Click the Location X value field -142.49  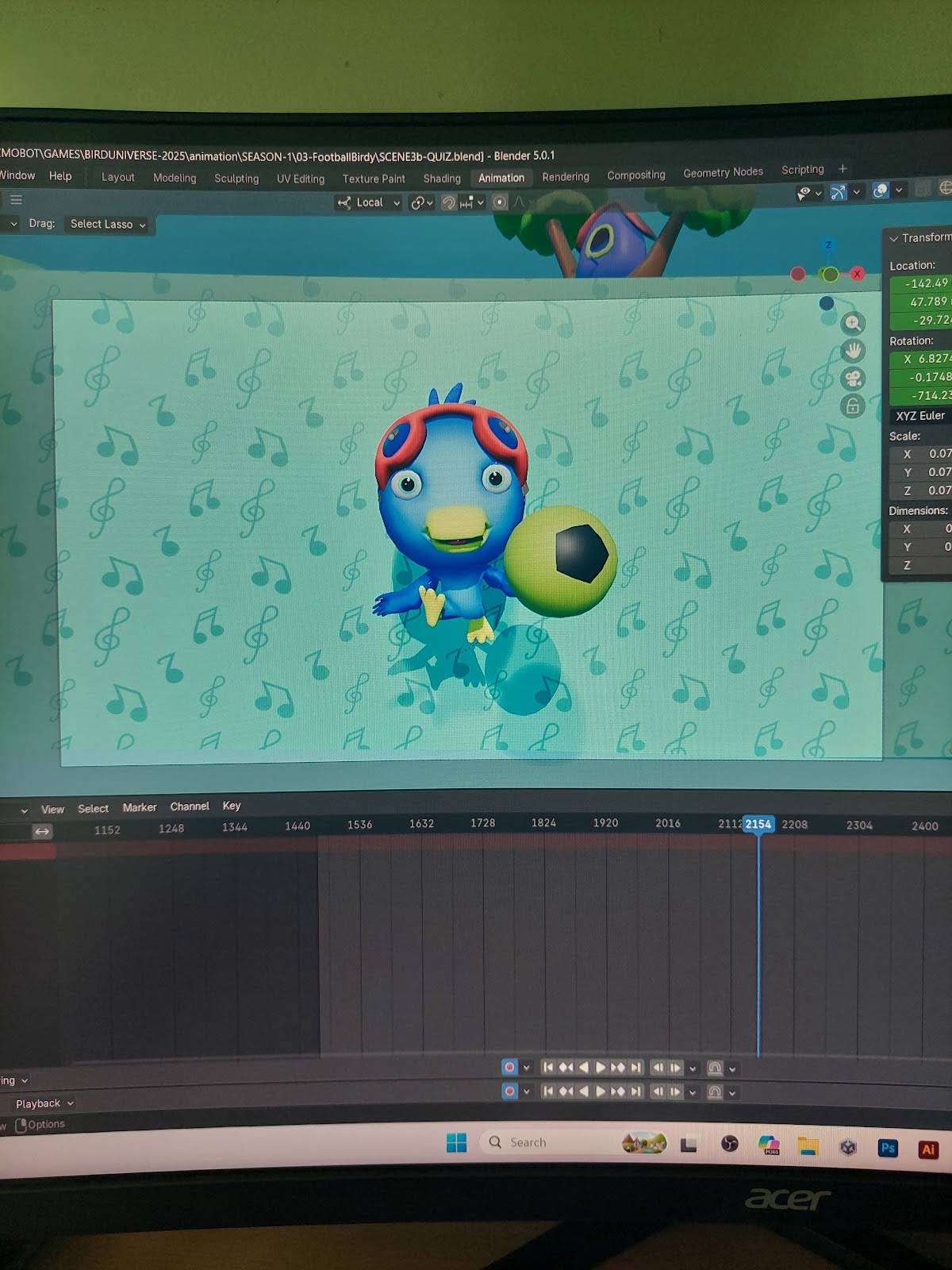pos(921,283)
